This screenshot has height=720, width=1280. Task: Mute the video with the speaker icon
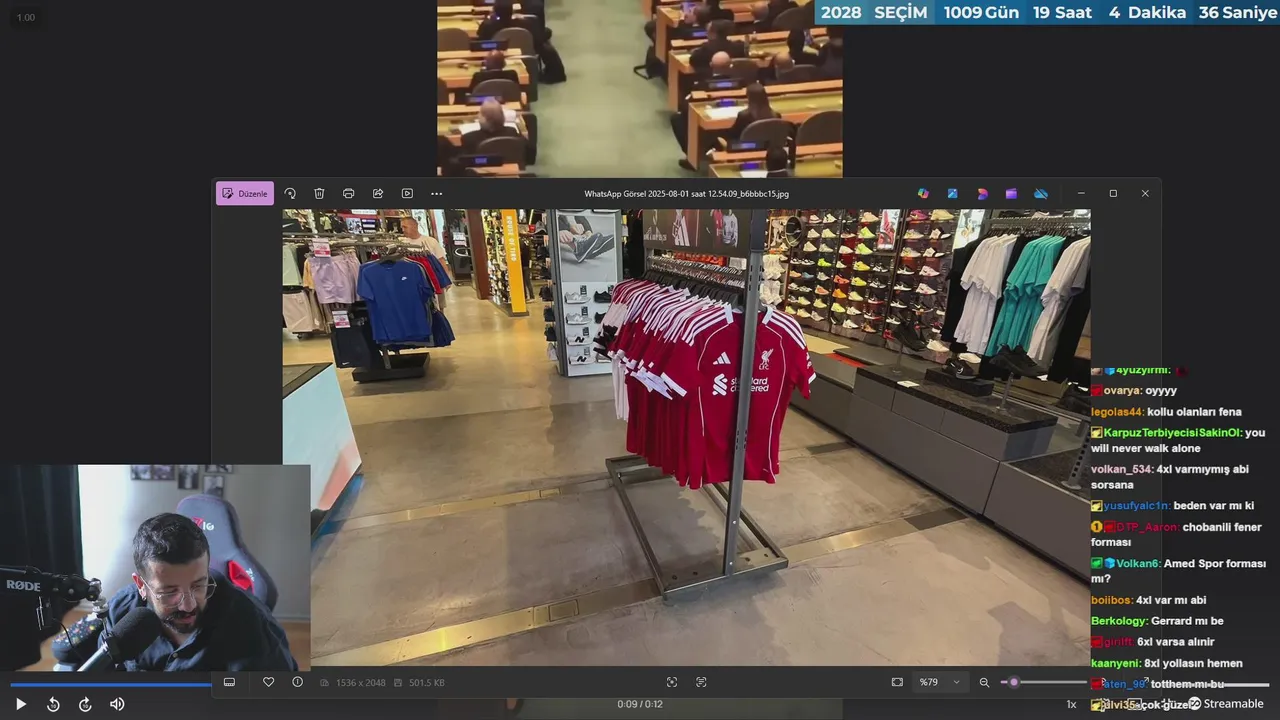(x=117, y=704)
